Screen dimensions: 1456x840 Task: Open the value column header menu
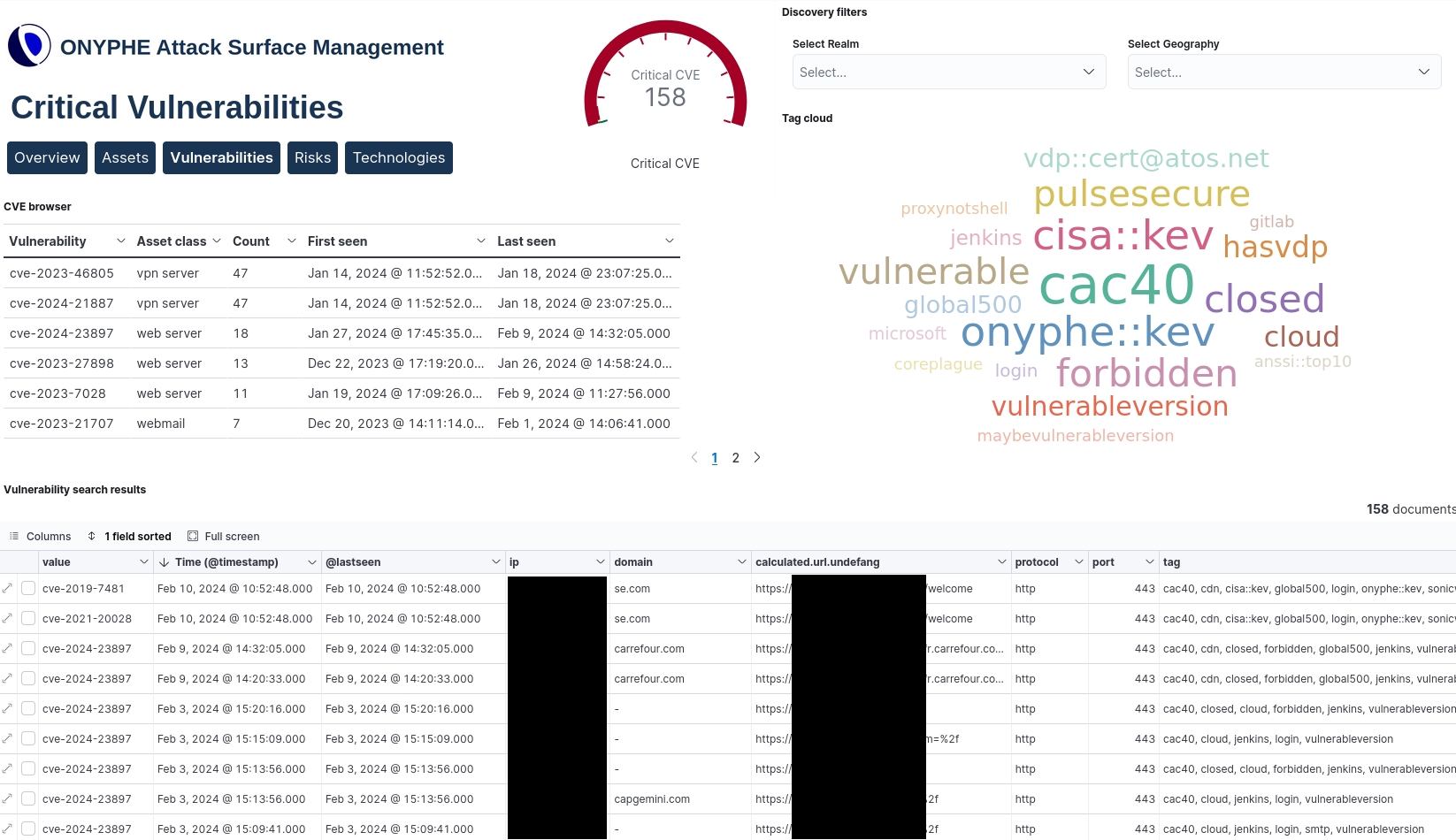tap(143, 562)
